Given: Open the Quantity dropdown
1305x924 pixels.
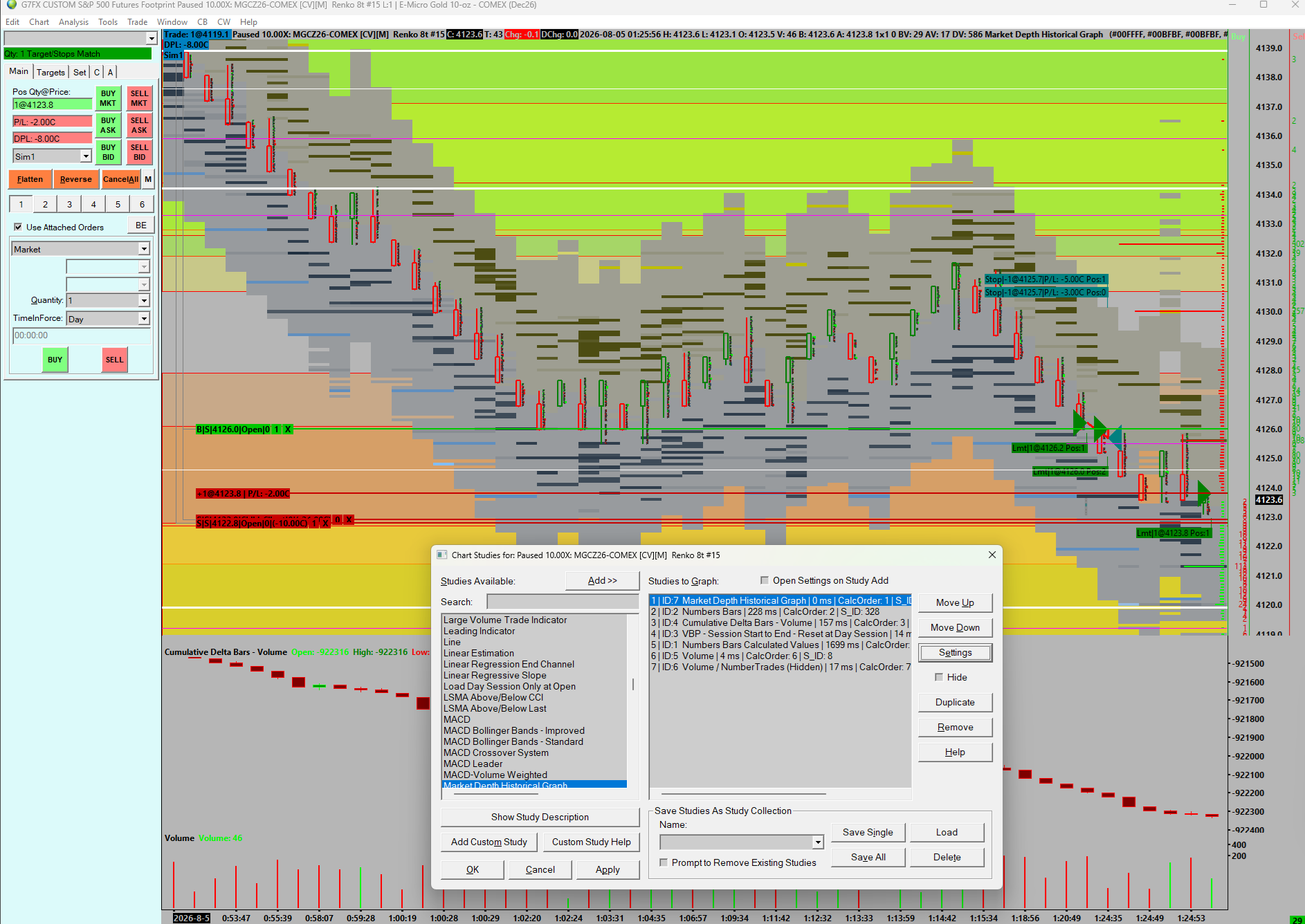Looking at the screenshot, I should click(144, 300).
